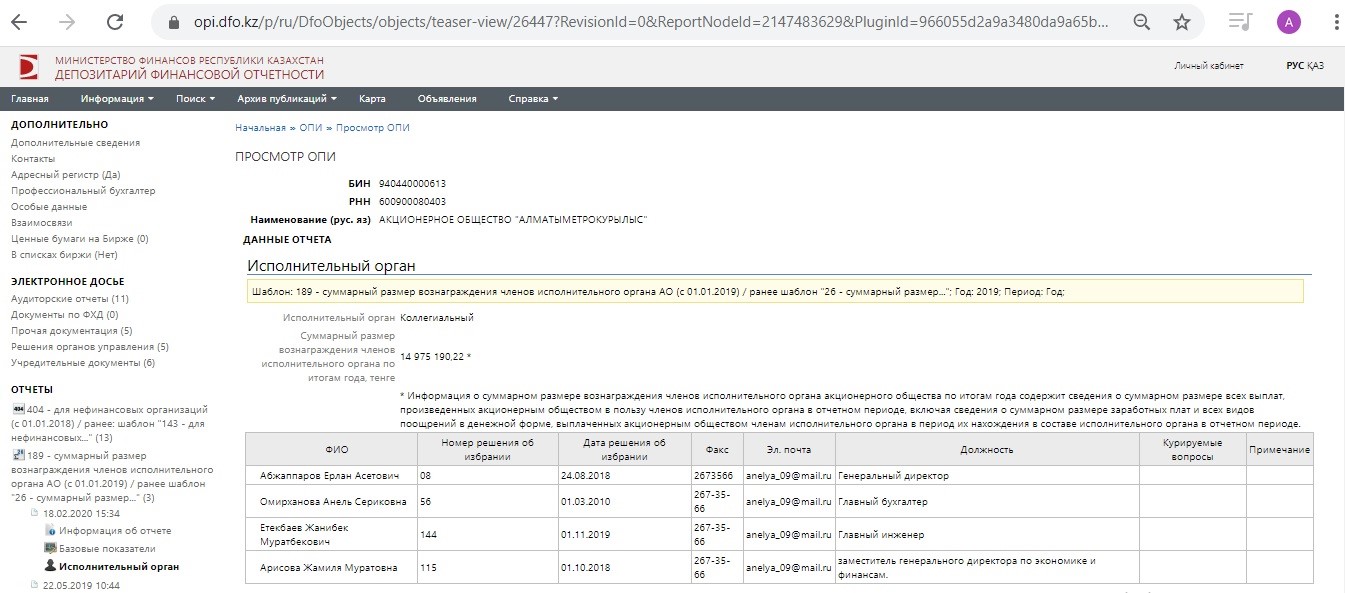
Task: Open the media control icon in browser toolbar
Action: [x=1240, y=22]
